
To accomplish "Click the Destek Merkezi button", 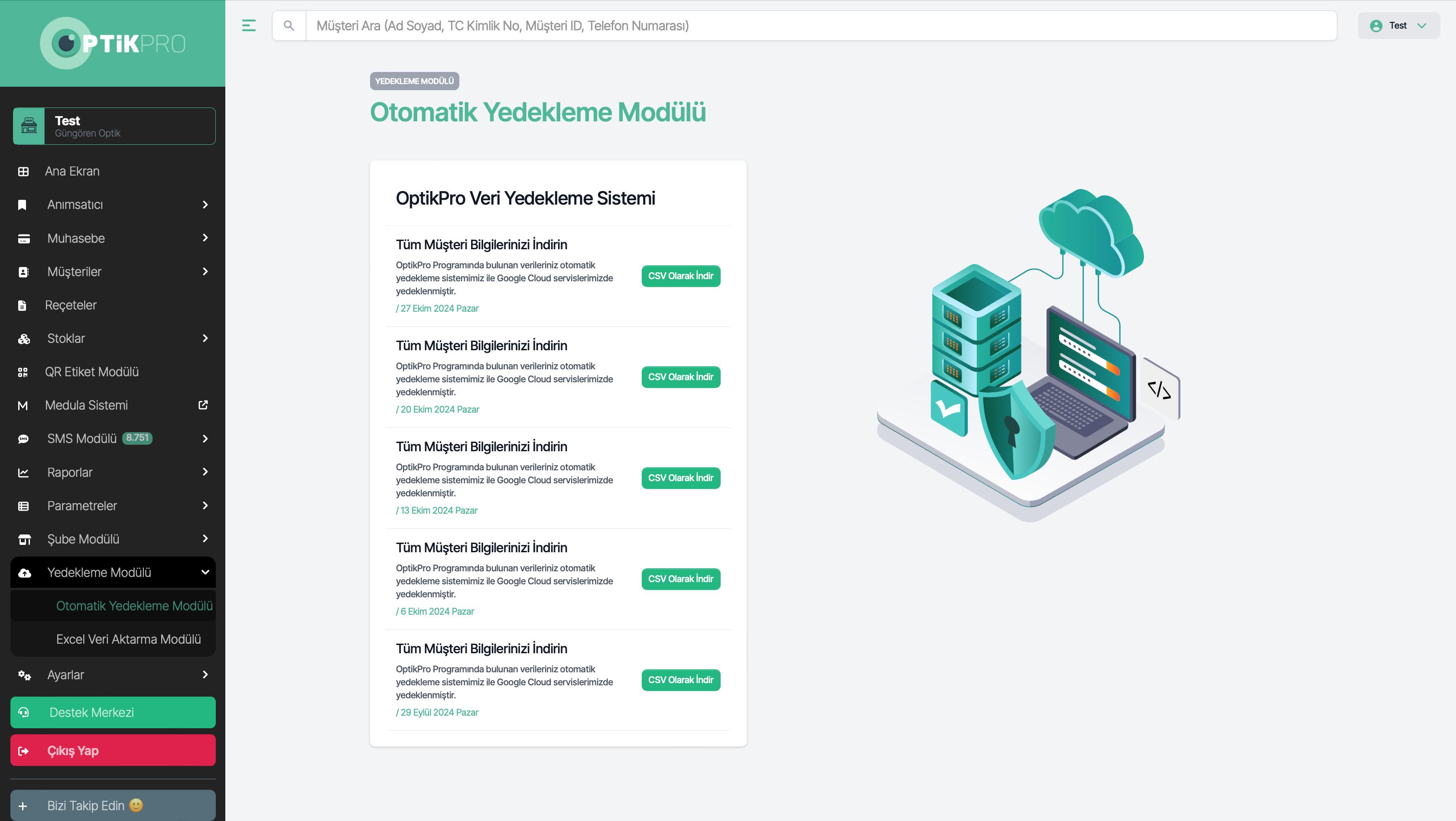I will tap(113, 713).
